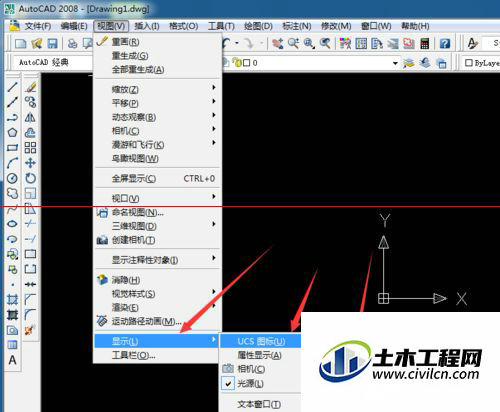Select 属性显示(A) submenu item
The width and height of the screenshot is (500, 412).
click(x=260, y=355)
